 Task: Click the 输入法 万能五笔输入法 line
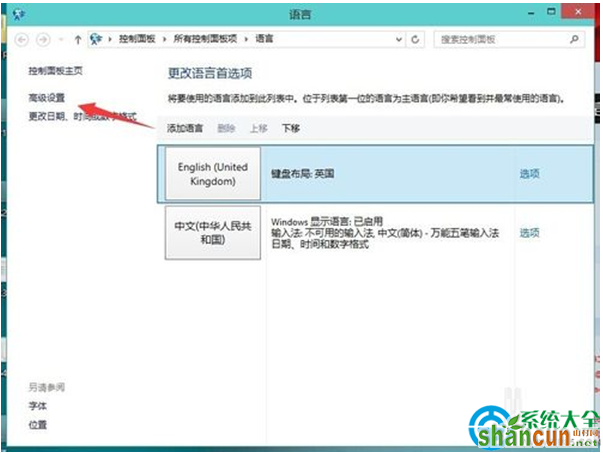385,233
